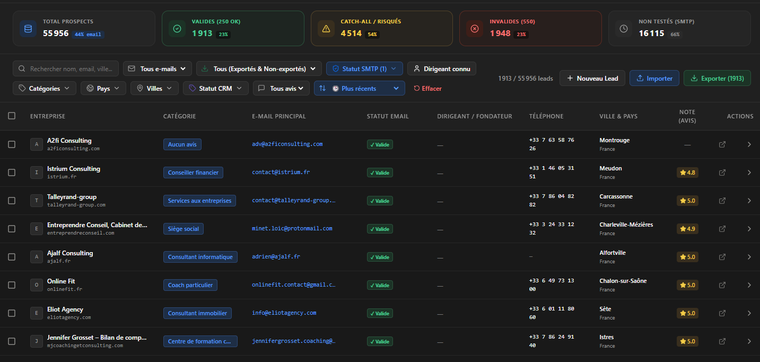Click the Rechercher search input field
760x362 pixels.
point(65,69)
